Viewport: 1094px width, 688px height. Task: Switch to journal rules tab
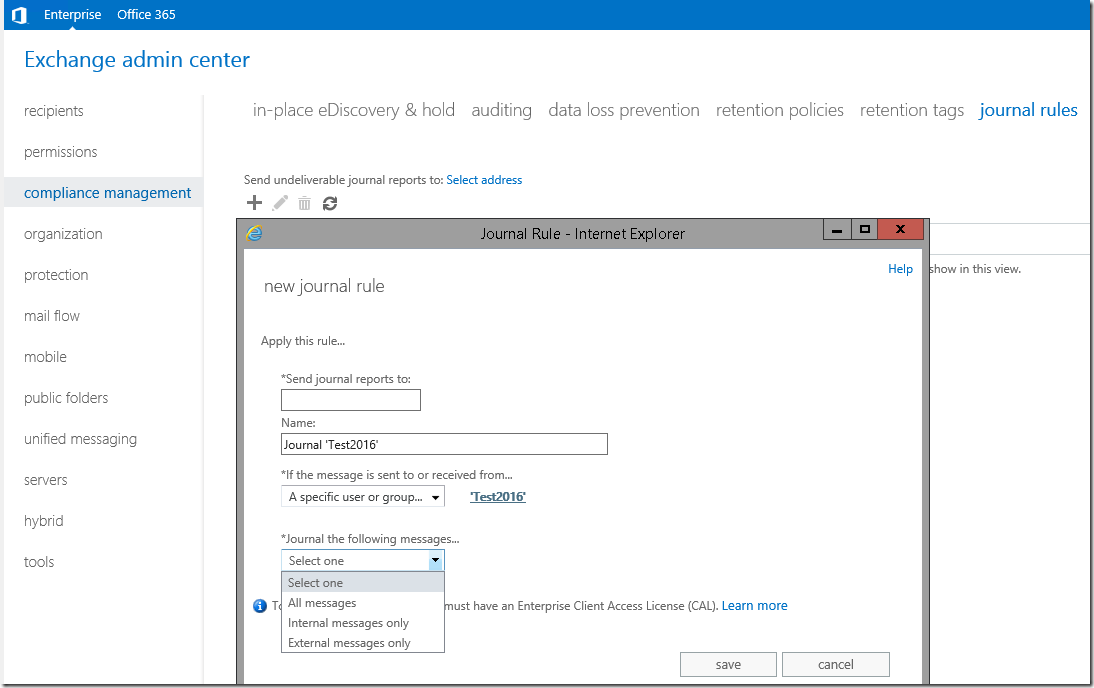[x=1028, y=110]
